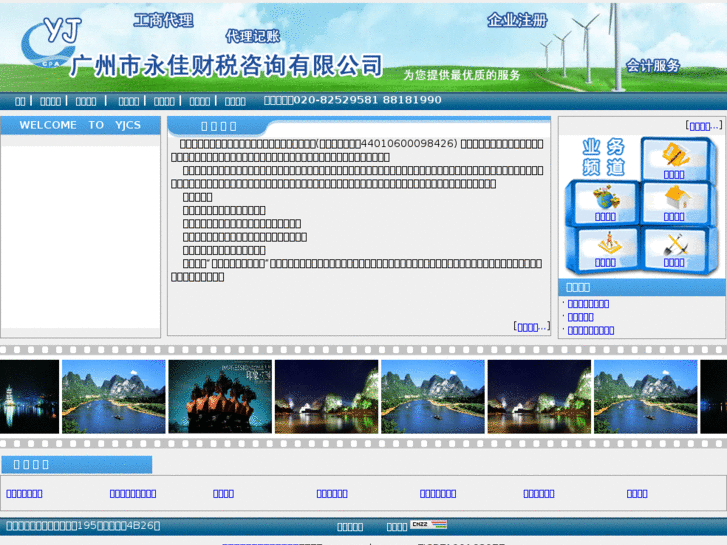The width and height of the screenshot is (727, 545).
Task: Click the 业务频道 title graphic
Action: [x=603, y=157]
